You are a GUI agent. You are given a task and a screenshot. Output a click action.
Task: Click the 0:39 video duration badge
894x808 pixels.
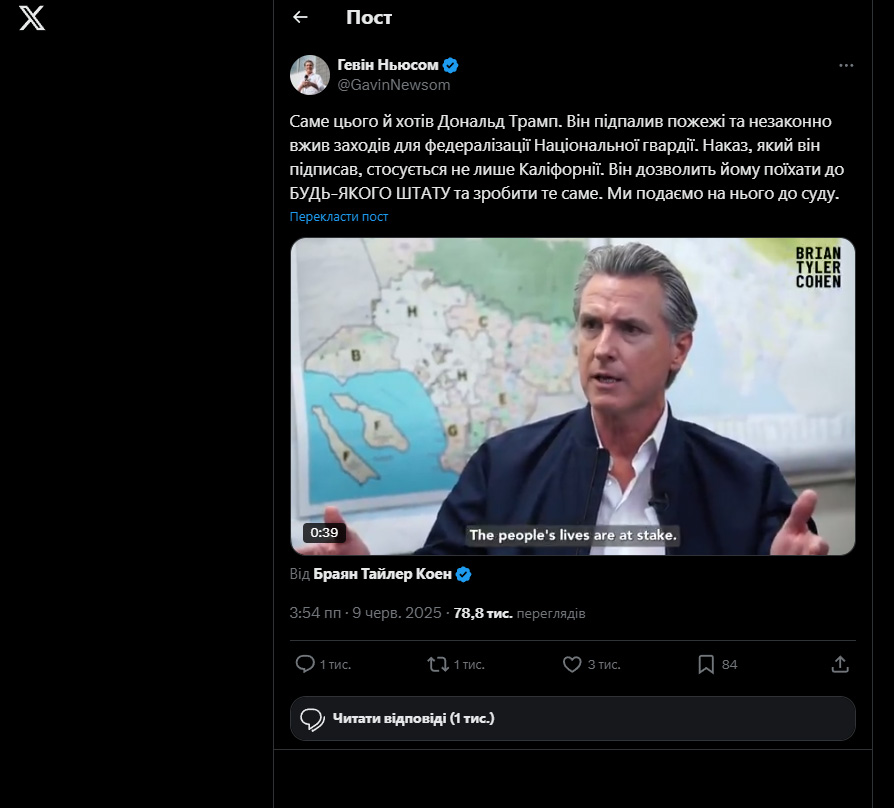click(324, 533)
